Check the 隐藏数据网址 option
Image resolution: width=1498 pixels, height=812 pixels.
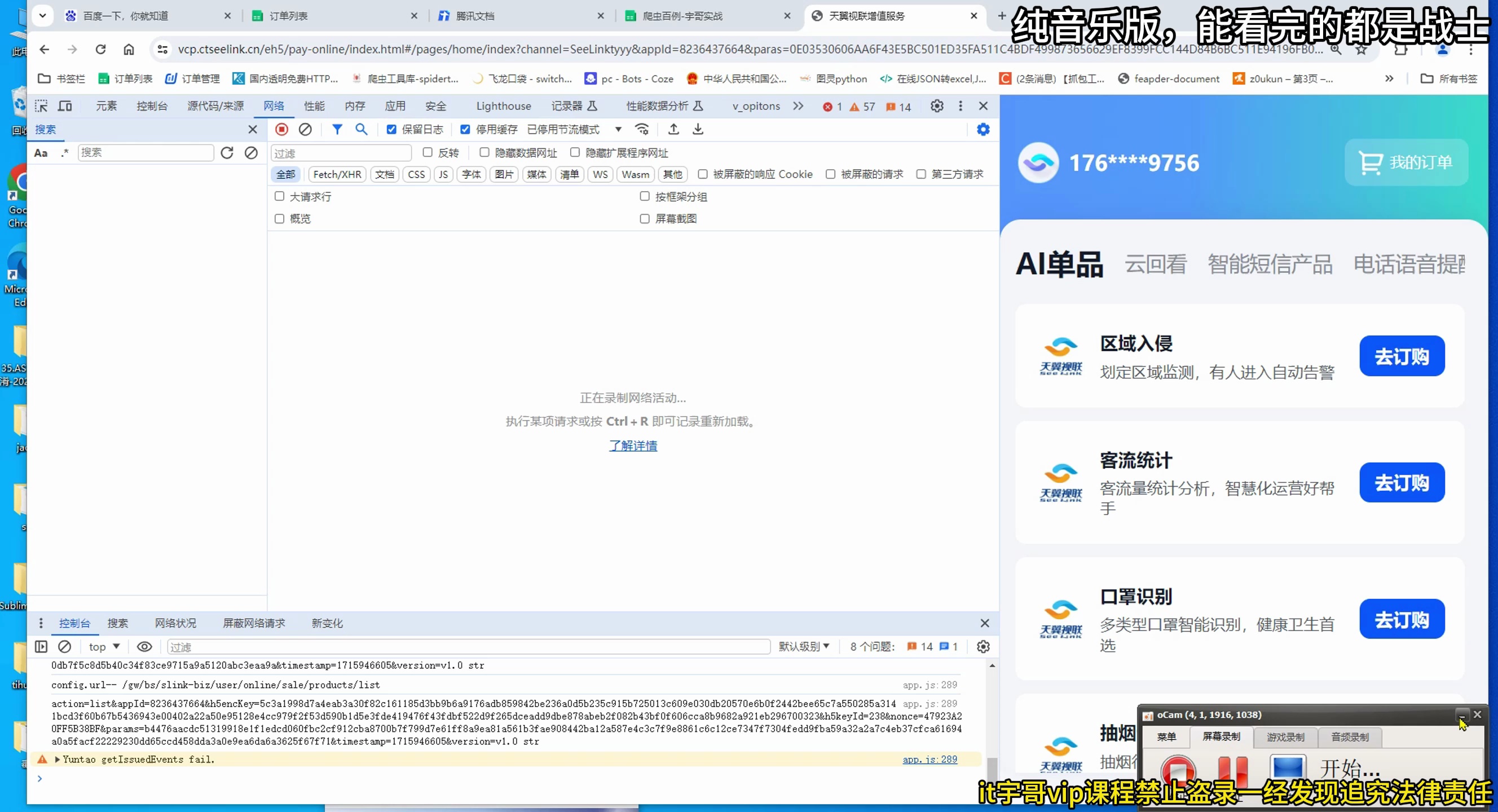click(x=484, y=152)
